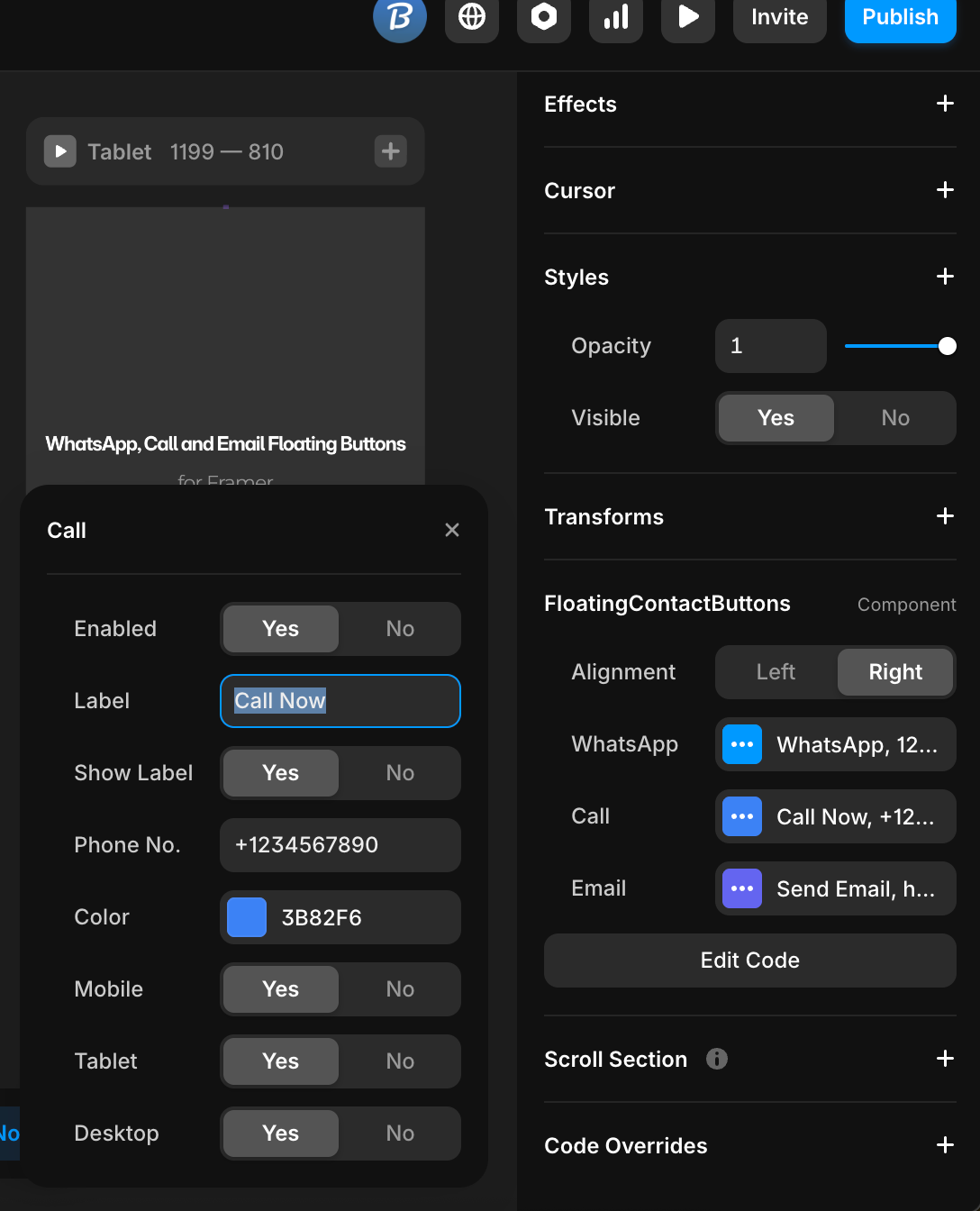Click the Publish button
This screenshot has height=1211, width=980.
[900, 17]
